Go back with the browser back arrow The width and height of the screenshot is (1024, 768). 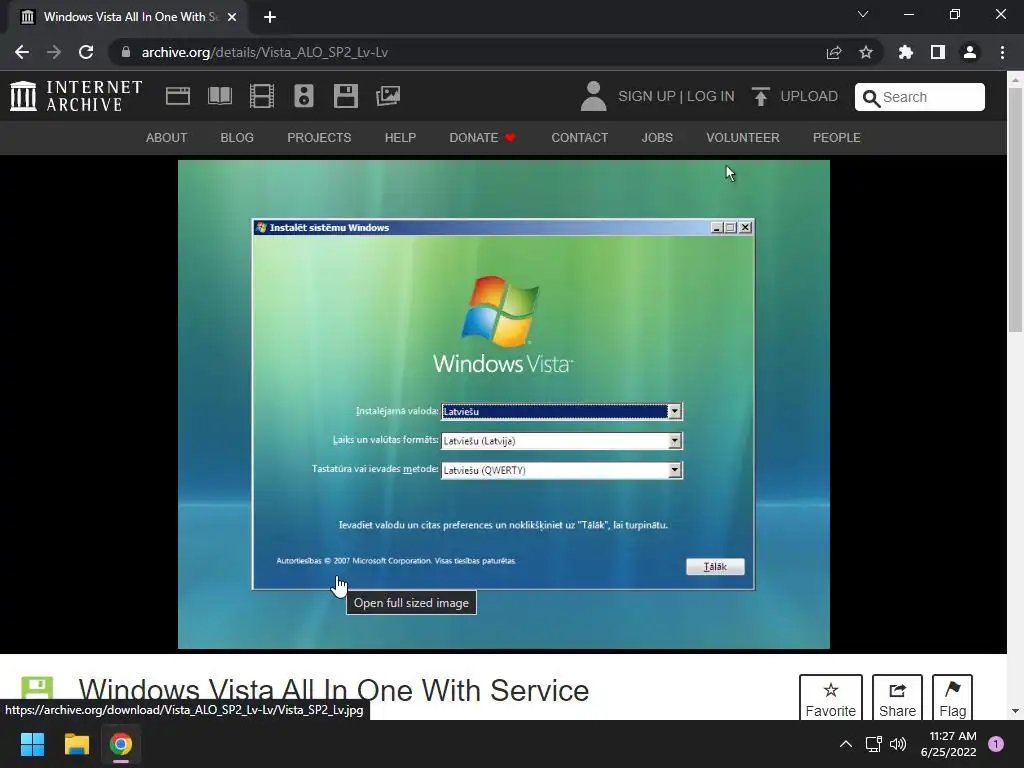pos(22,52)
